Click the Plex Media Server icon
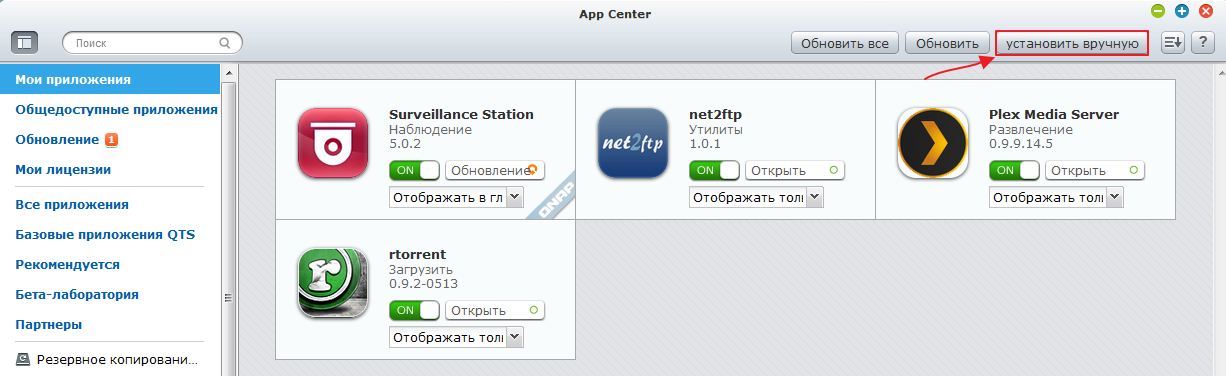This screenshot has width=1226, height=376. click(933, 142)
